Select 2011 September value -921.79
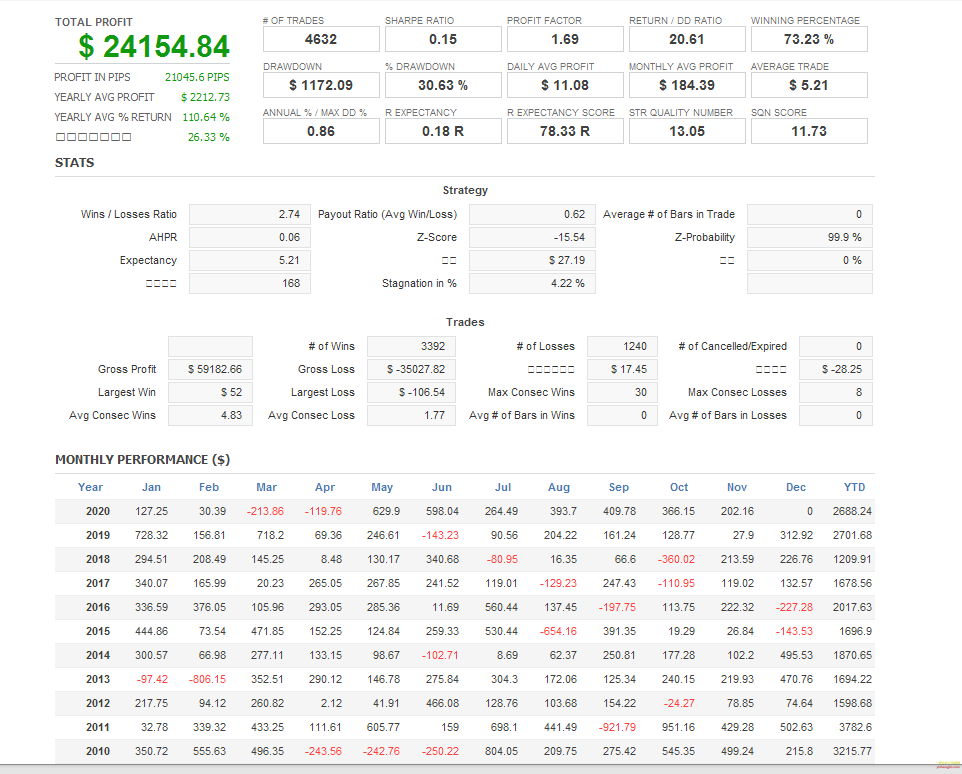Viewport: 962px width, 774px height. (617, 727)
